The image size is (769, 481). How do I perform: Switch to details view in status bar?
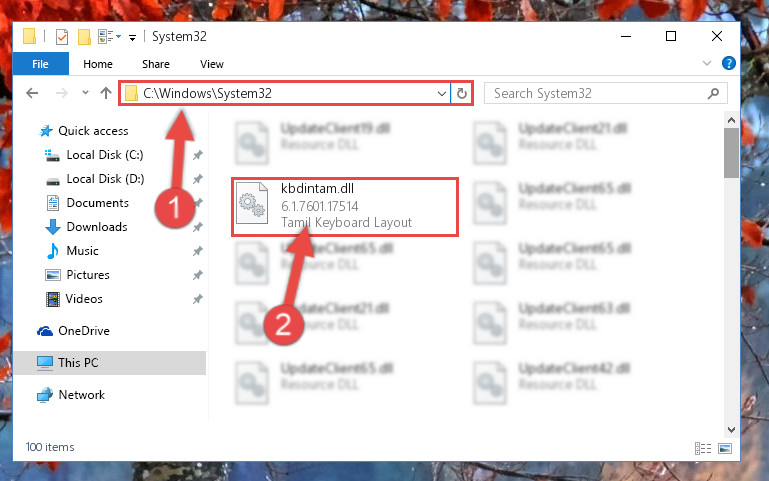click(703, 448)
